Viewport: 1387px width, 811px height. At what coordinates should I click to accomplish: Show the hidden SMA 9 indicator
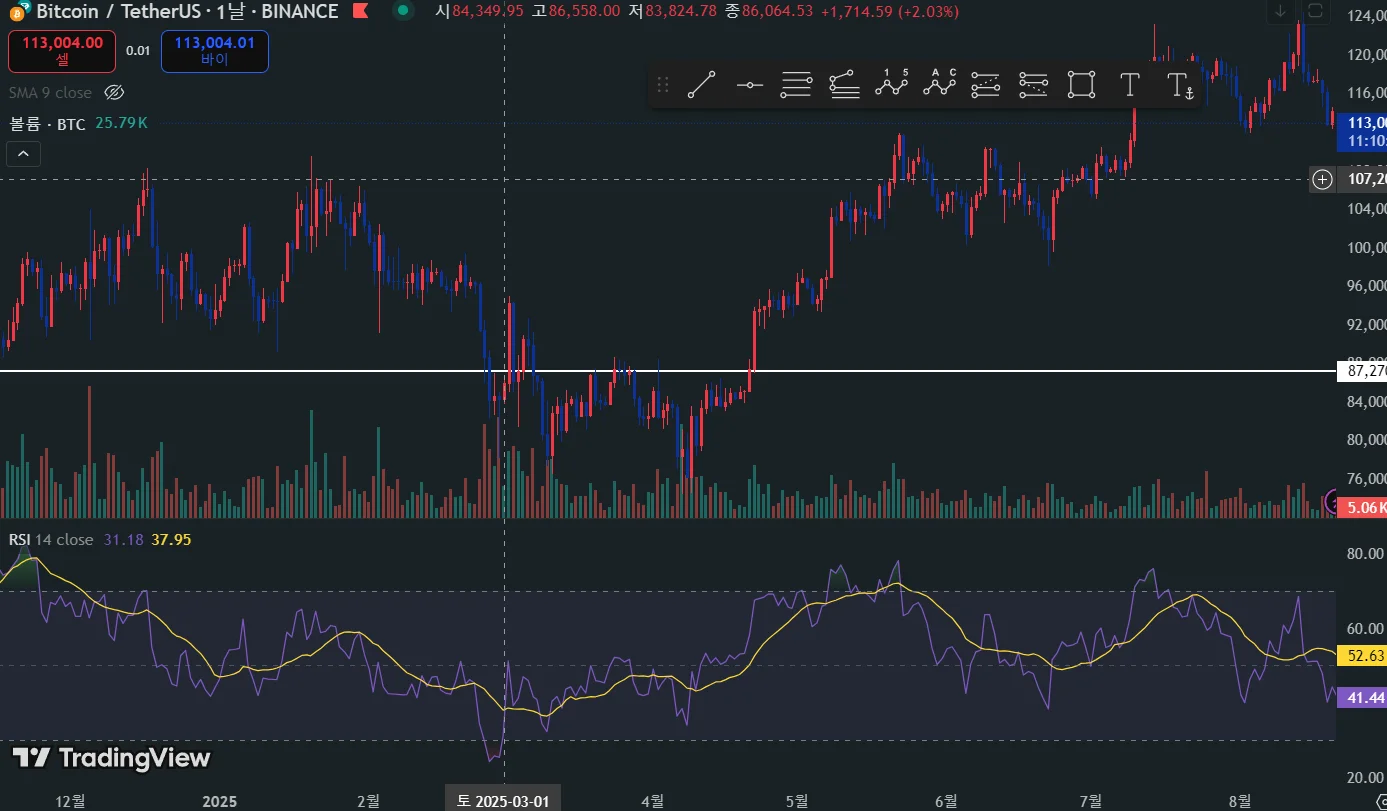click(x=114, y=93)
